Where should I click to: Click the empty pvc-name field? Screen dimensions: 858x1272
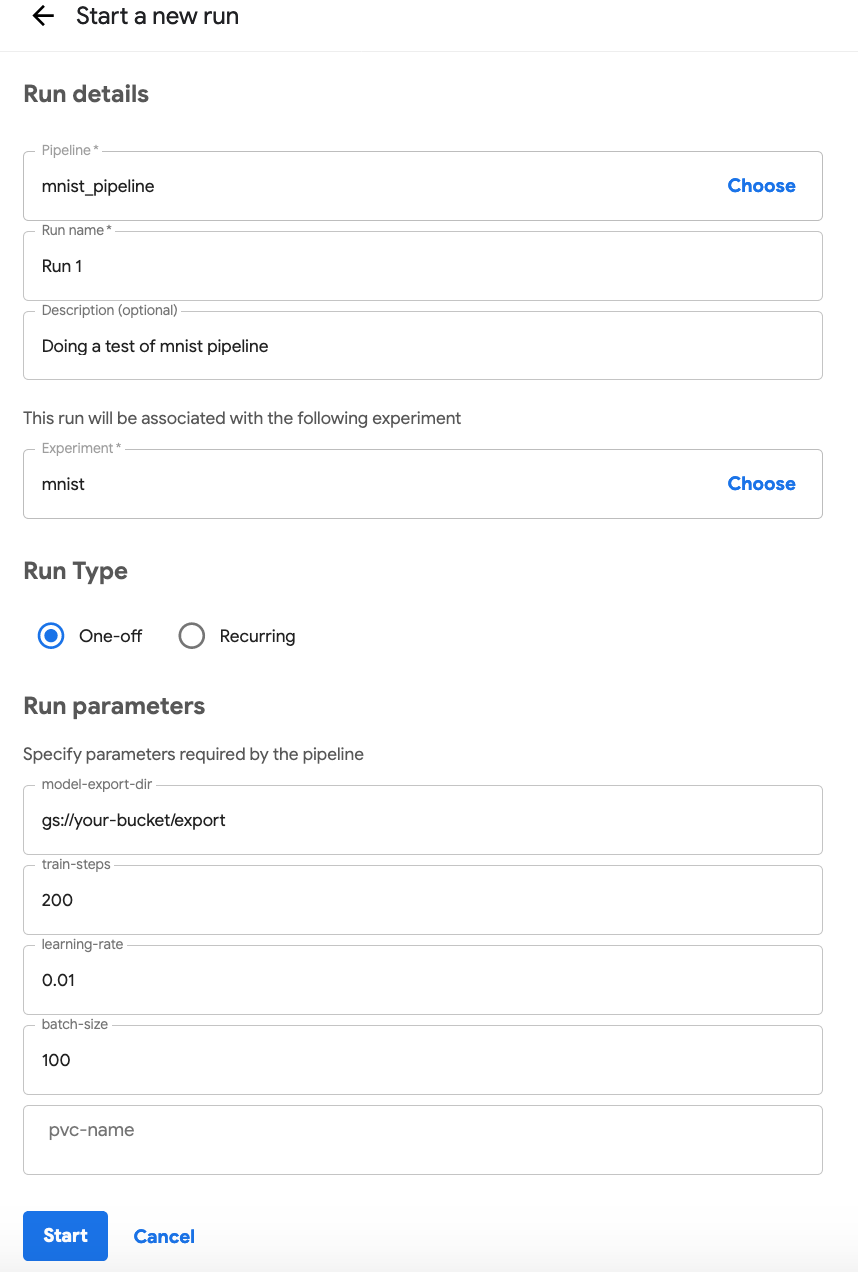[x=422, y=1140]
